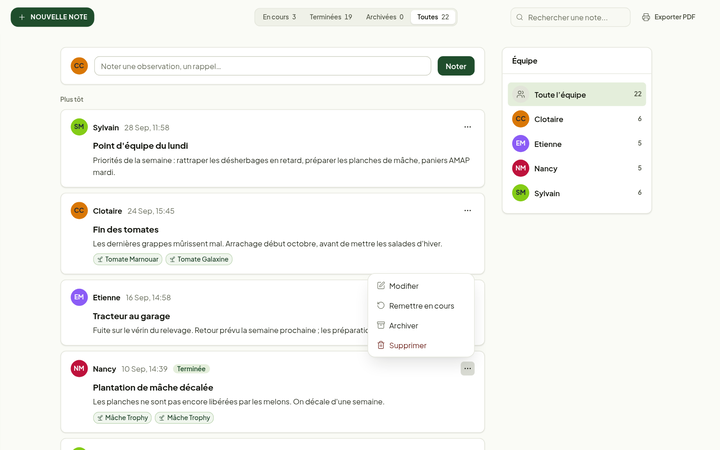
Task: Open the options menu on Sylvain's note
Action: coord(467,127)
